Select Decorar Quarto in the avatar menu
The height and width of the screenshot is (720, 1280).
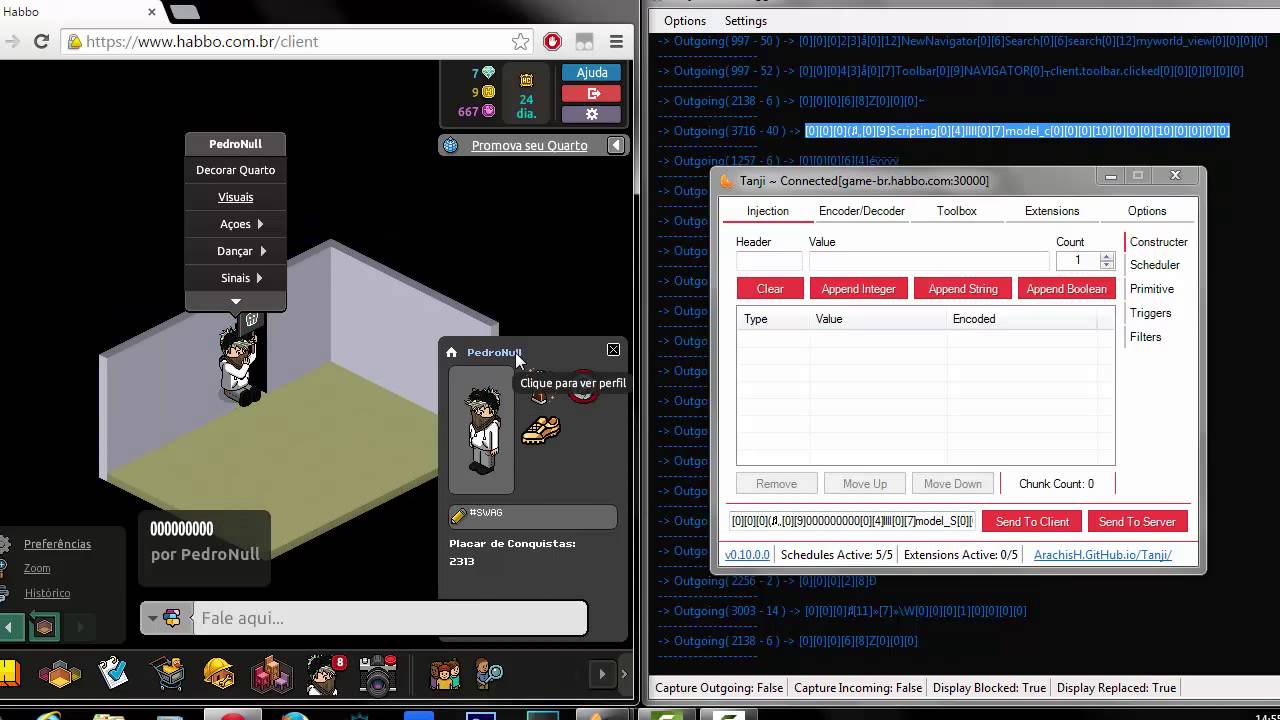tap(235, 170)
